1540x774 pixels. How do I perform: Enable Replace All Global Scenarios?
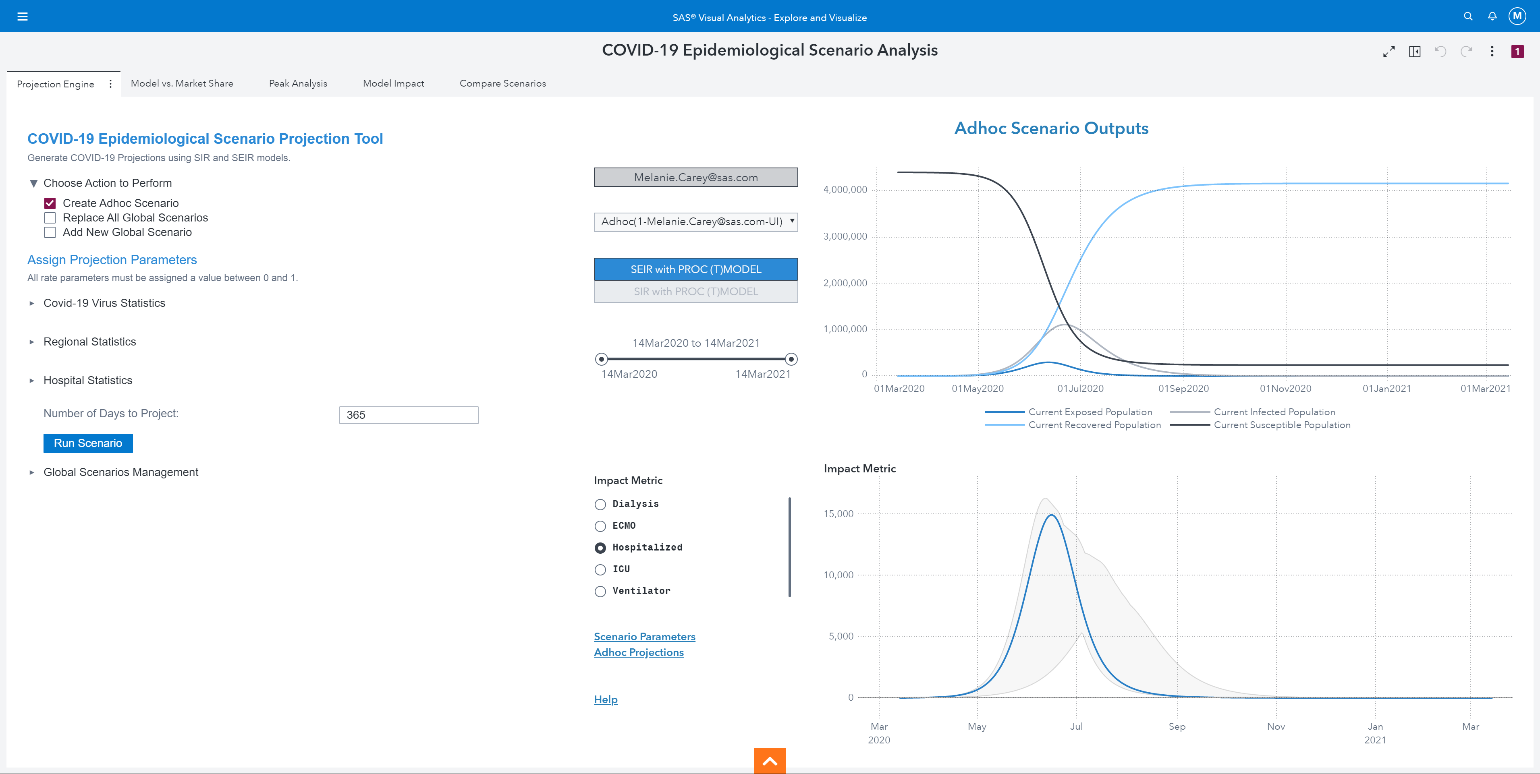coord(50,218)
